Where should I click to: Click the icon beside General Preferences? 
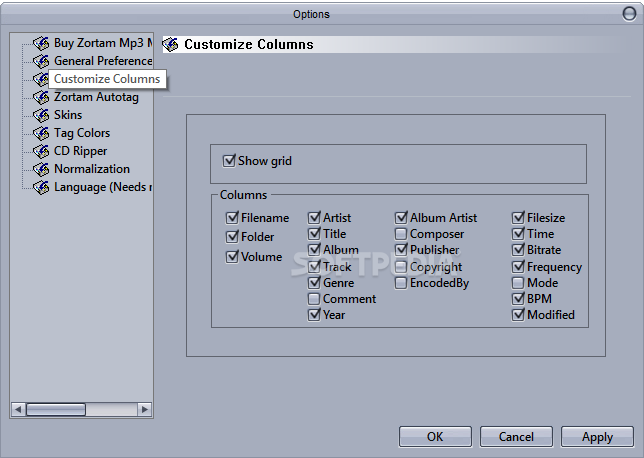41,61
